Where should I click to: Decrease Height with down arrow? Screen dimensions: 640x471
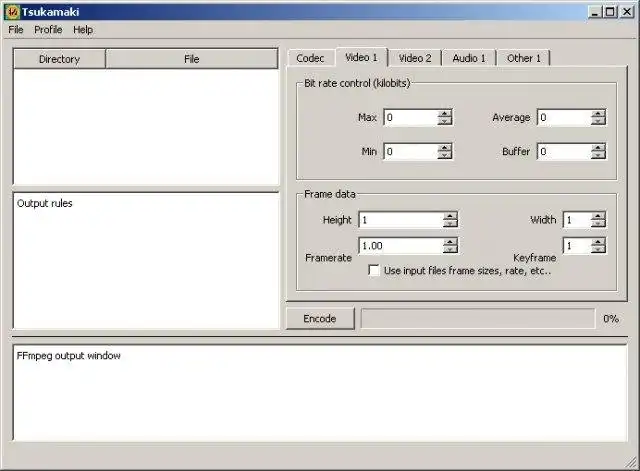click(x=450, y=223)
